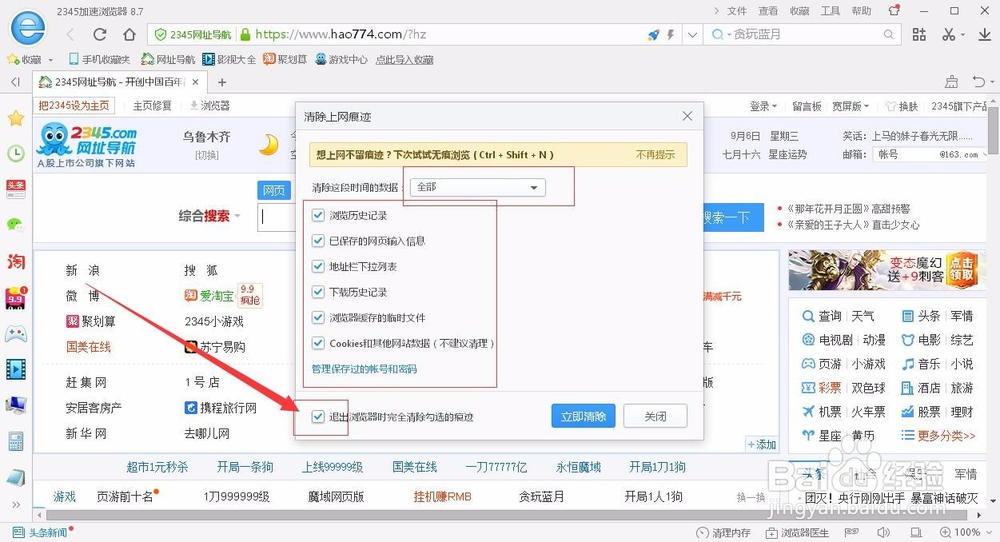This screenshot has width=1000, height=542.
Task: Open the 查看 menu
Action: click(768, 11)
